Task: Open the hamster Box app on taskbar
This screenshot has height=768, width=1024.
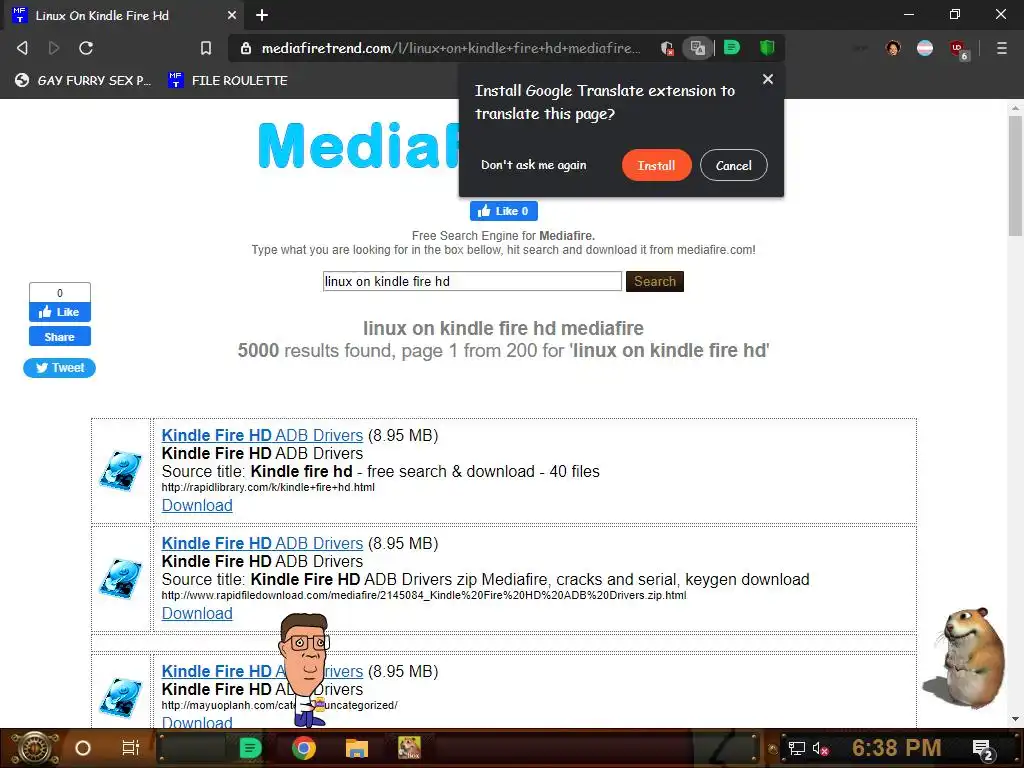Action: pyautogui.click(x=409, y=748)
